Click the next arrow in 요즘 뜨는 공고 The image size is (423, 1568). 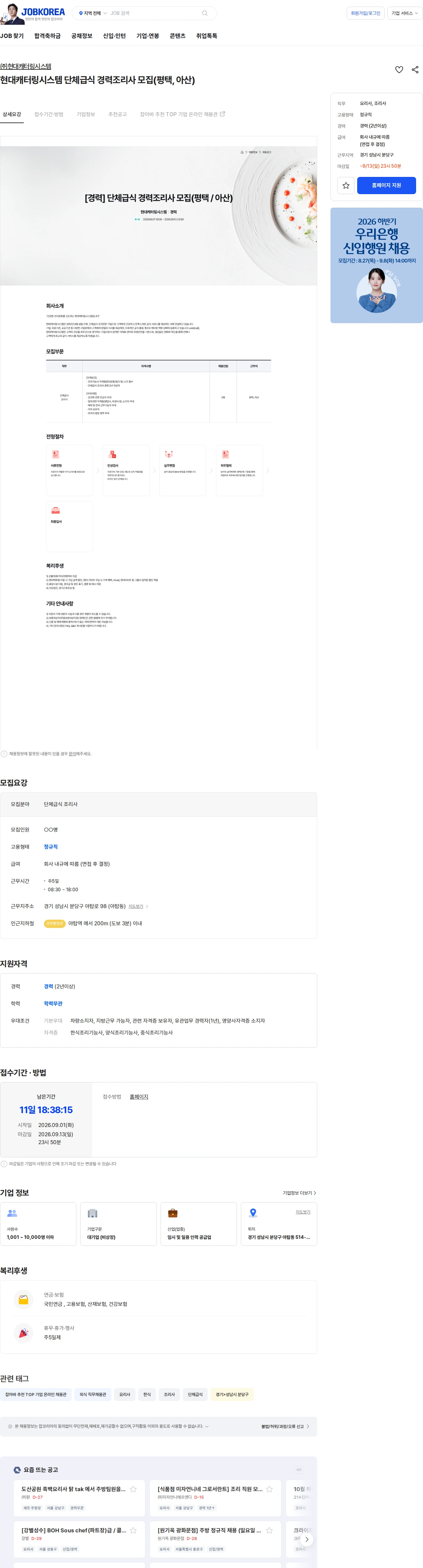pyautogui.click(x=307, y=1539)
